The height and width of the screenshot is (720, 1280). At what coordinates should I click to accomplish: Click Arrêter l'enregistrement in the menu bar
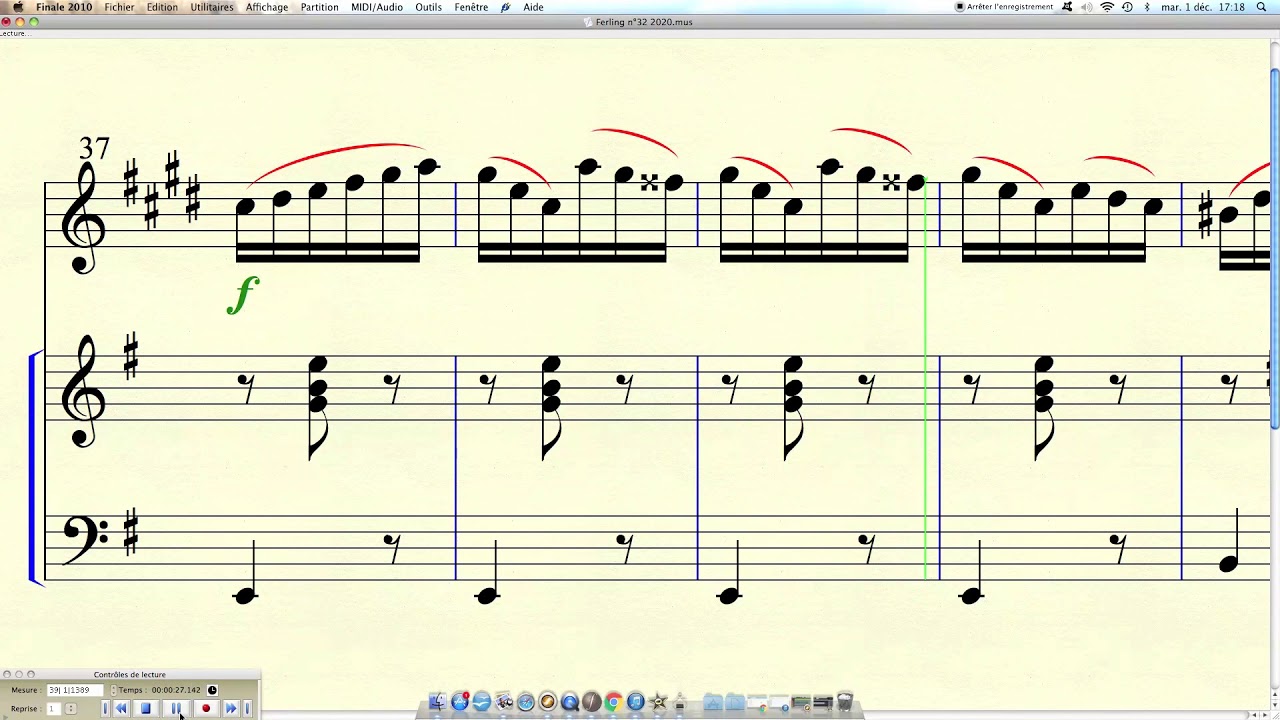(x=1005, y=7)
